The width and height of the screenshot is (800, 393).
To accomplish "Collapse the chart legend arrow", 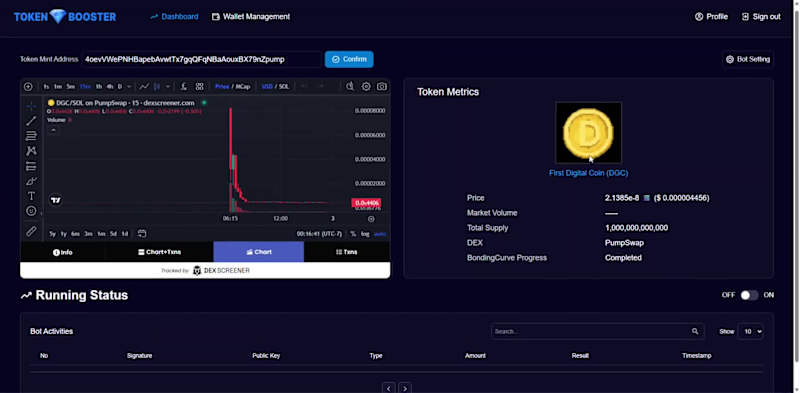I will tap(53, 130).
